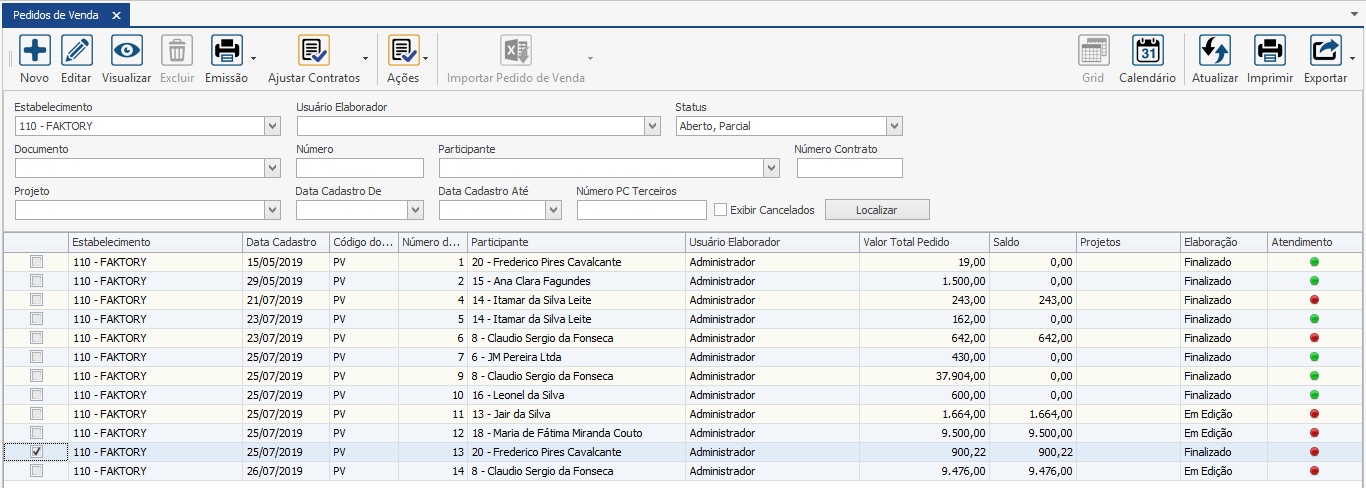Click the Imprimir printer icon
This screenshot has height=488, width=1366.
click(x=1270, y=51)
